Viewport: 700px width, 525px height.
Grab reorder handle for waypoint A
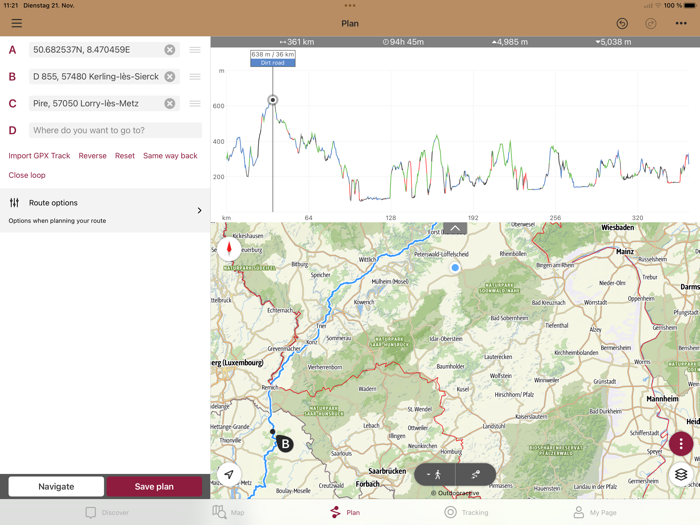195,50
